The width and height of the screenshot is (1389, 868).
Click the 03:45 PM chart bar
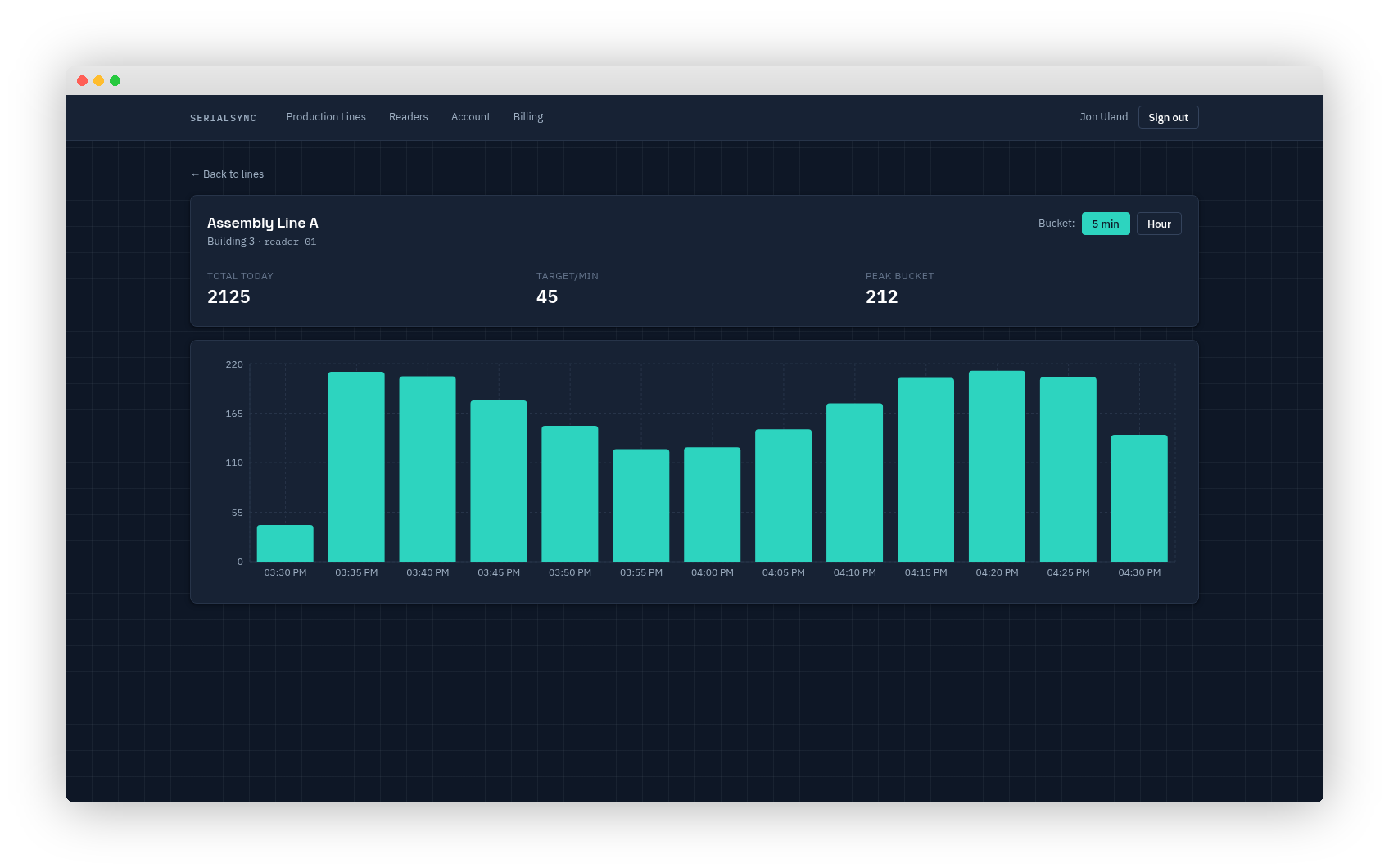tap(499, 481)
